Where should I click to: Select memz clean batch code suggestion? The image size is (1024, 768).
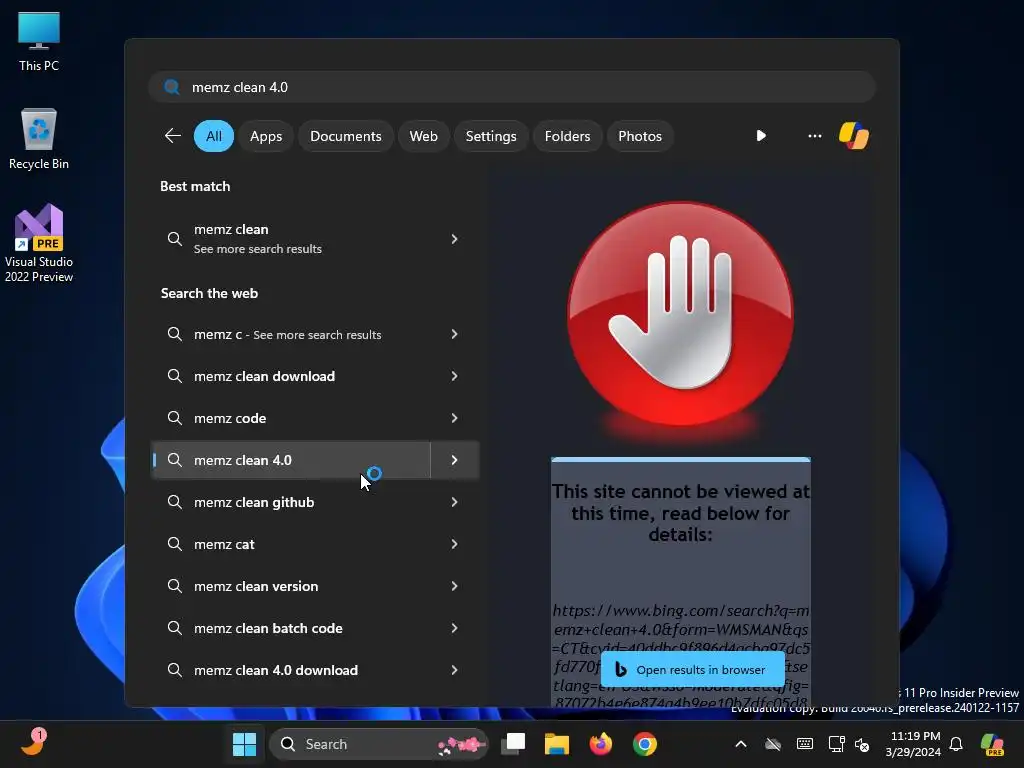pos(290,628)
